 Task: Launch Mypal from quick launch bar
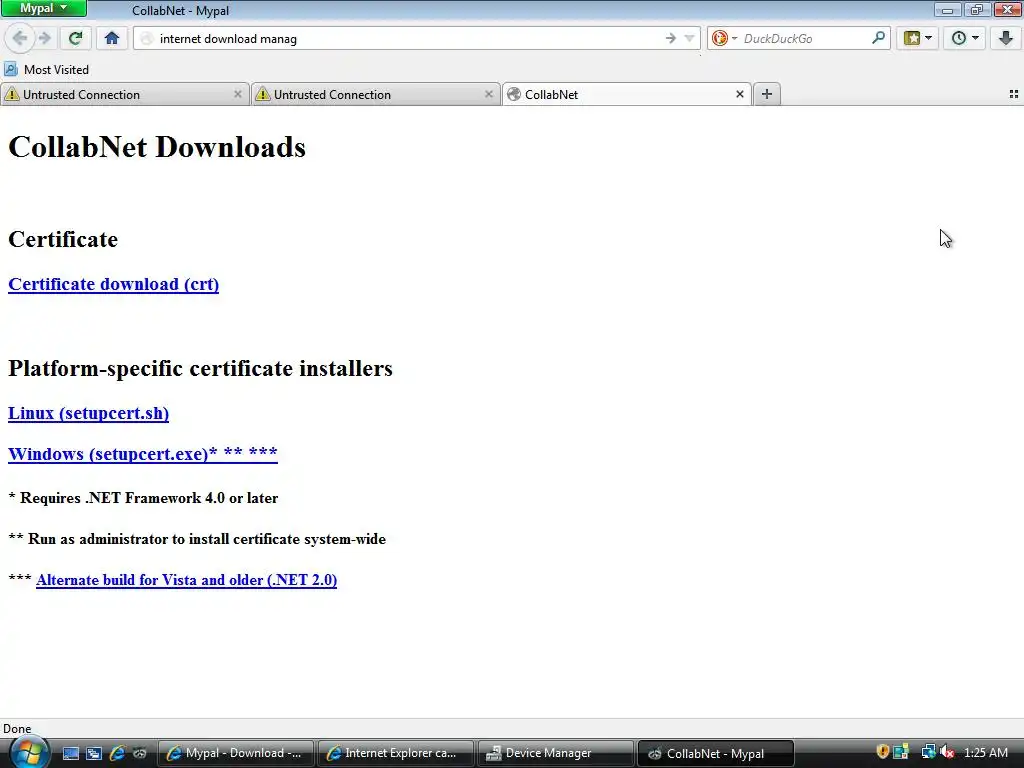point(140,753)
